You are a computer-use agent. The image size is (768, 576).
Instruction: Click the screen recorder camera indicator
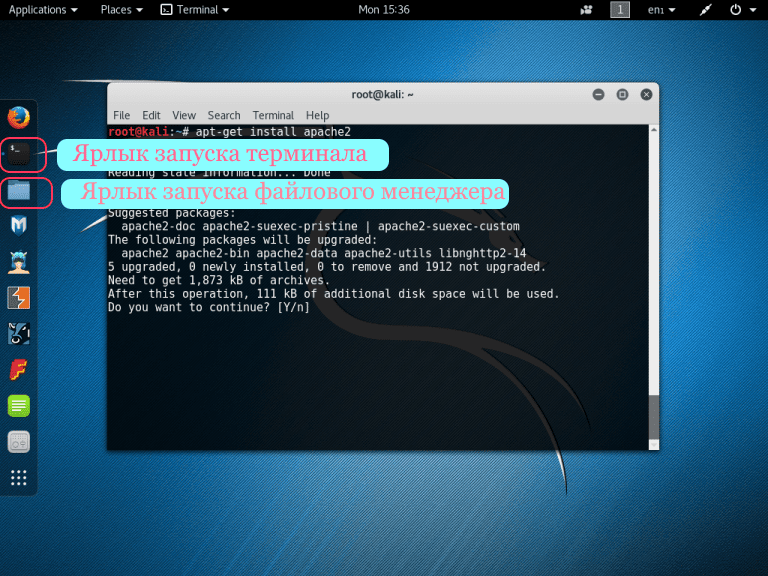pos(586,10)
